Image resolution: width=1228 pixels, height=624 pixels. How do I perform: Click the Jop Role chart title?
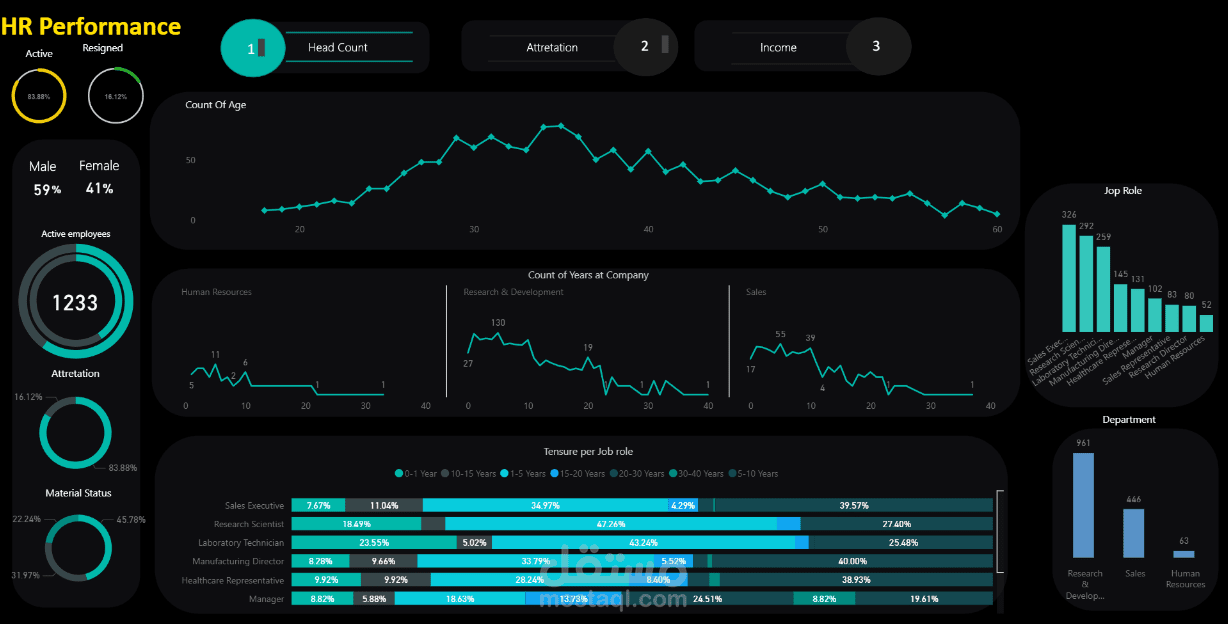coord(1123,190)
